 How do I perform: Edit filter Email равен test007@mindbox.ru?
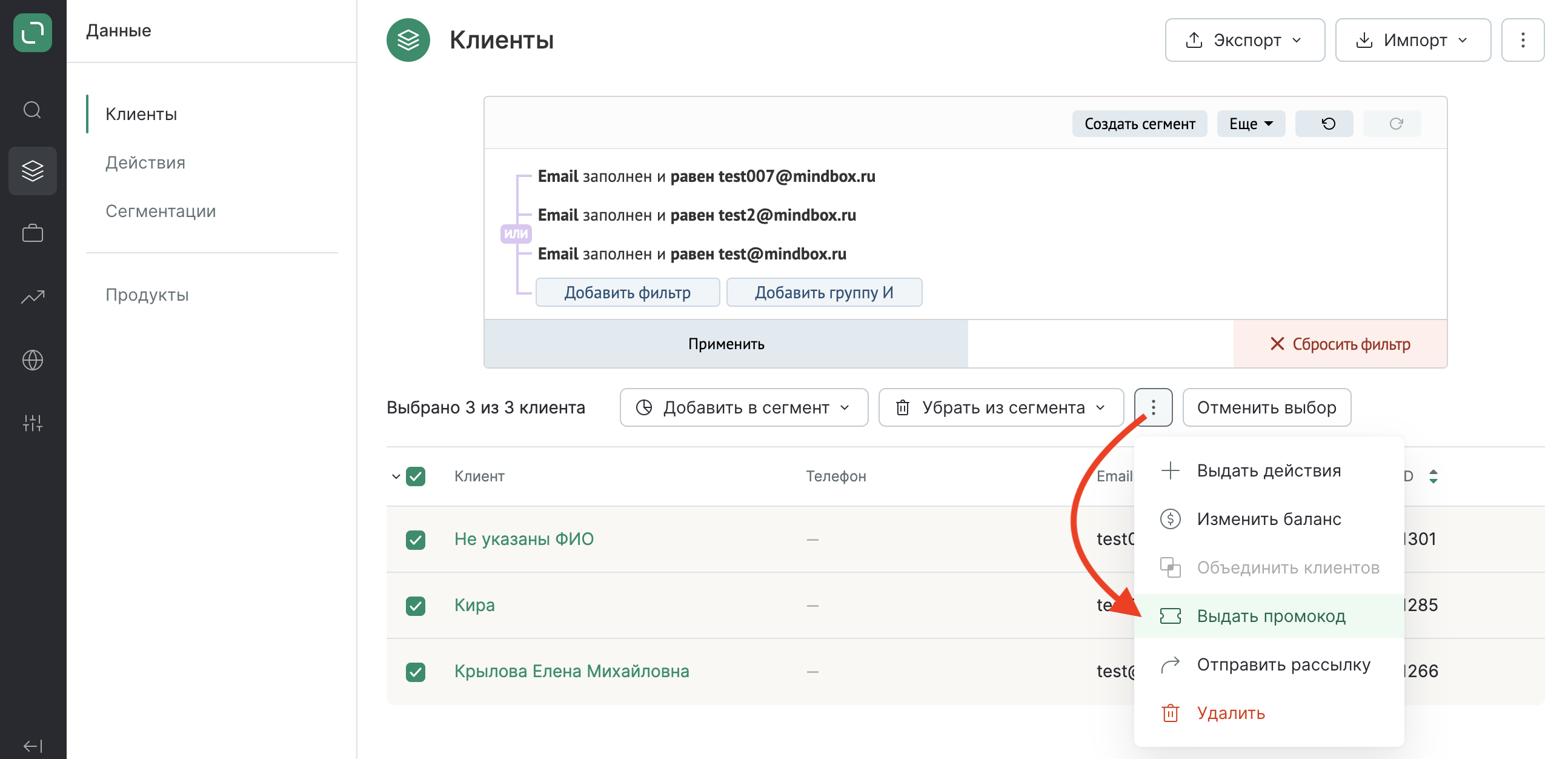click(x=706, y=176)
